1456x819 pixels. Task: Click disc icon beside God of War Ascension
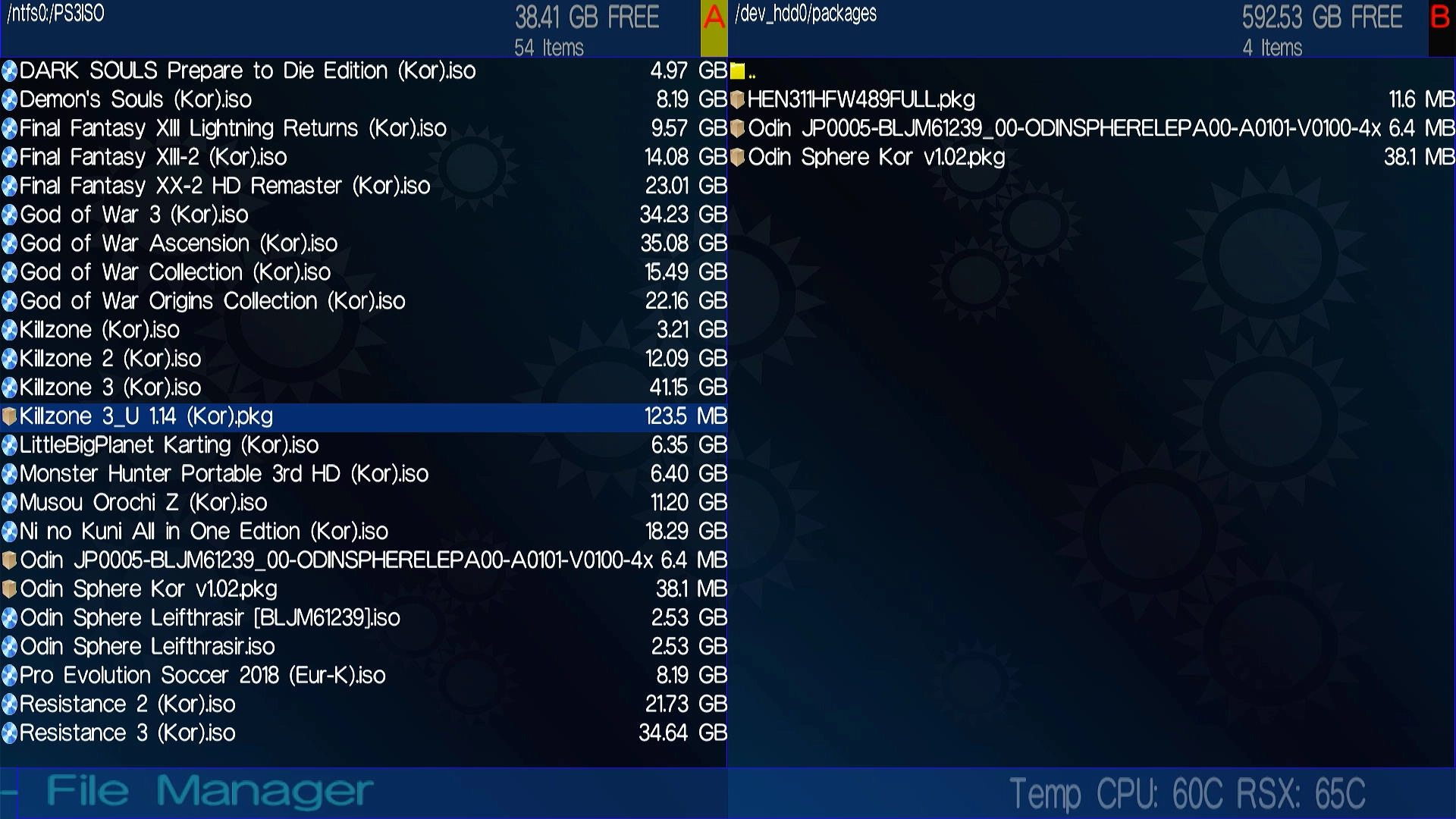(10, 244)
